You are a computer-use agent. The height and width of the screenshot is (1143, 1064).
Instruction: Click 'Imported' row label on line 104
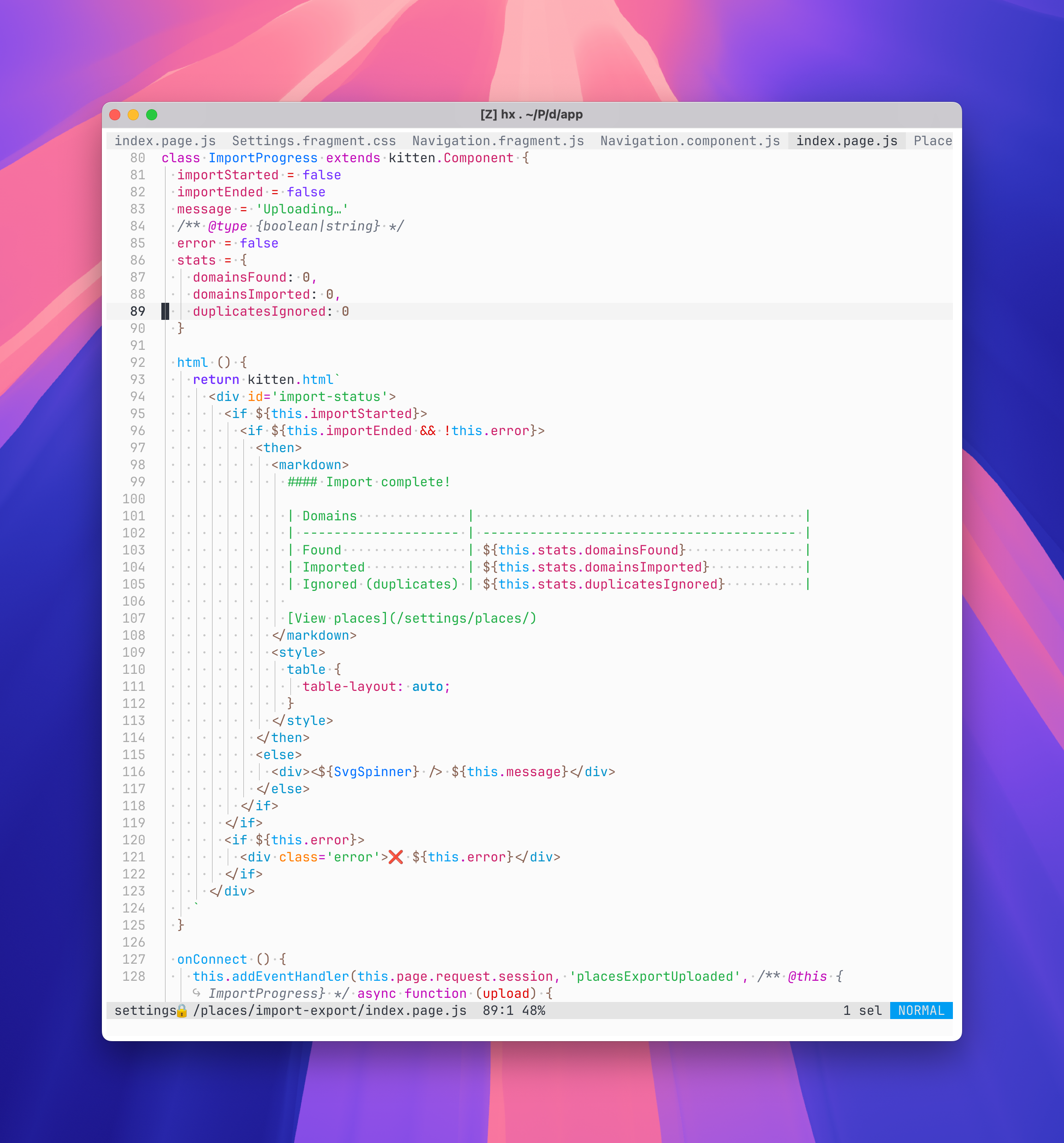coord(334,567)
